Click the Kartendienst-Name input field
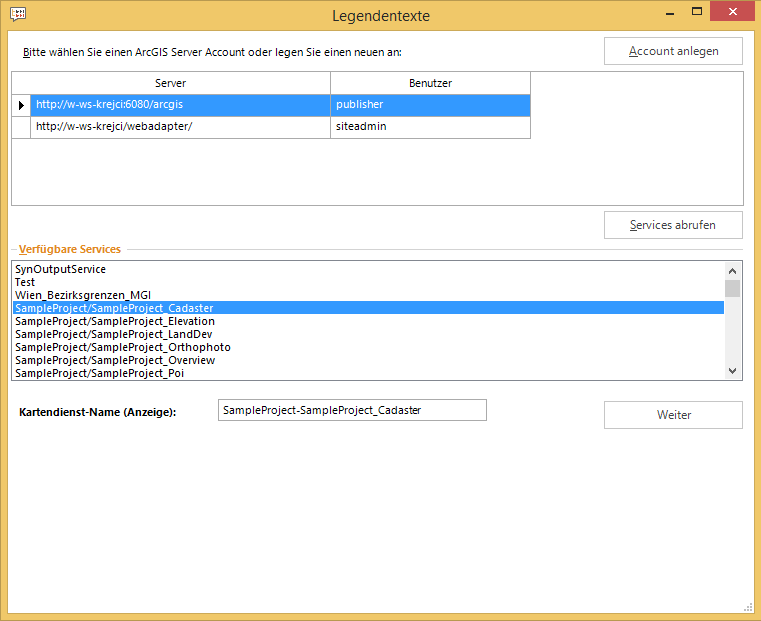The width and height of the screenshot is (761, 621). (x=351, y=410)
